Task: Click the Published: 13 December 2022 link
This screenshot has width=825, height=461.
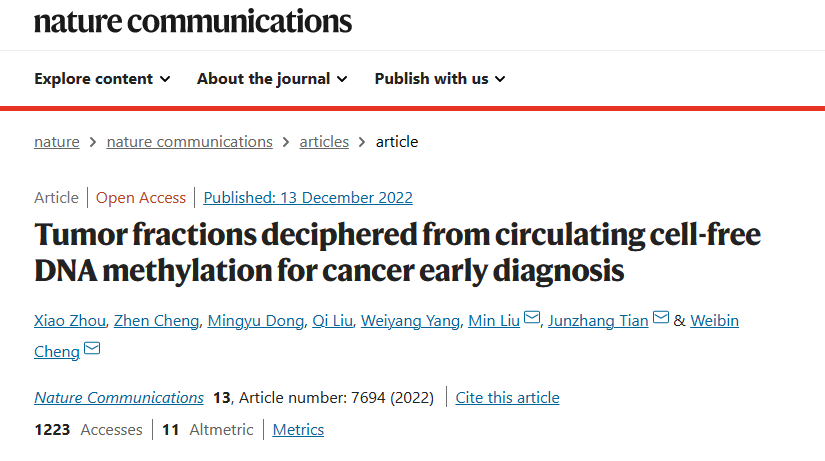Action: tap(308, 197)
